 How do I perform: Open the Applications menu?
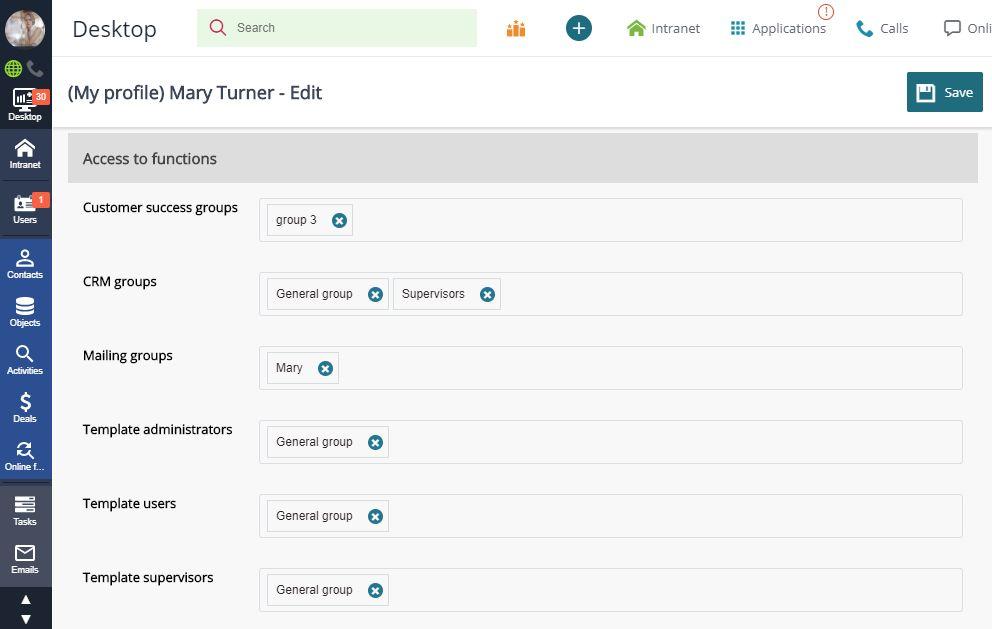point(778,28)
